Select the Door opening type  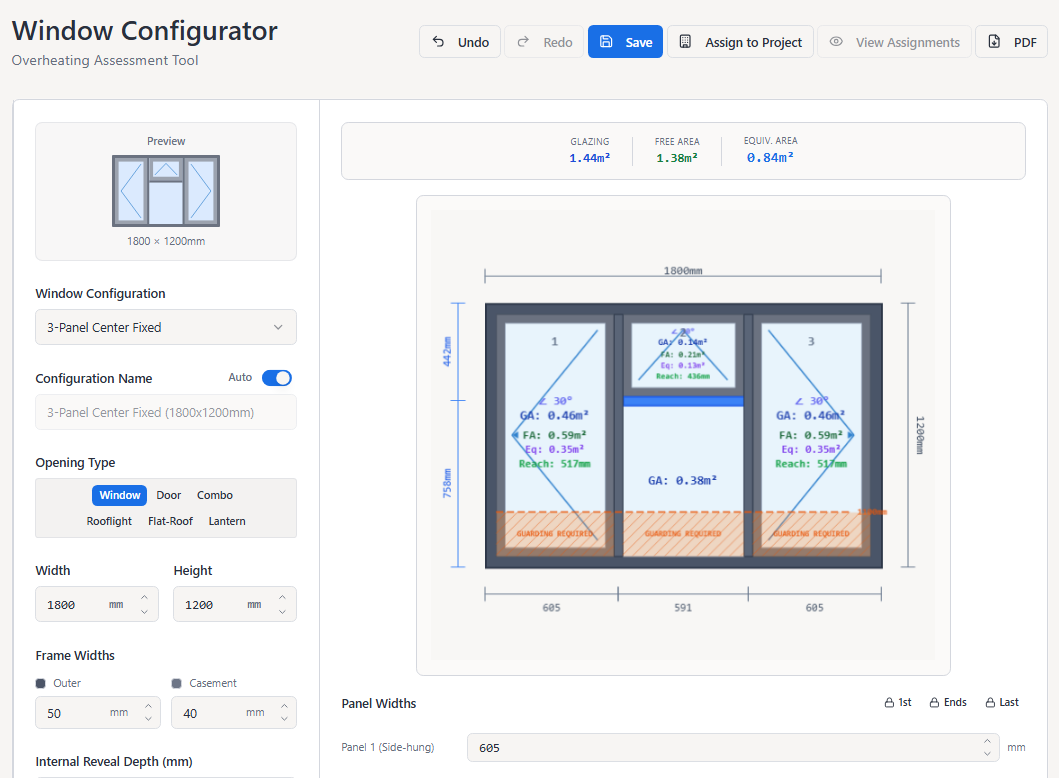[x=169, y=495]
